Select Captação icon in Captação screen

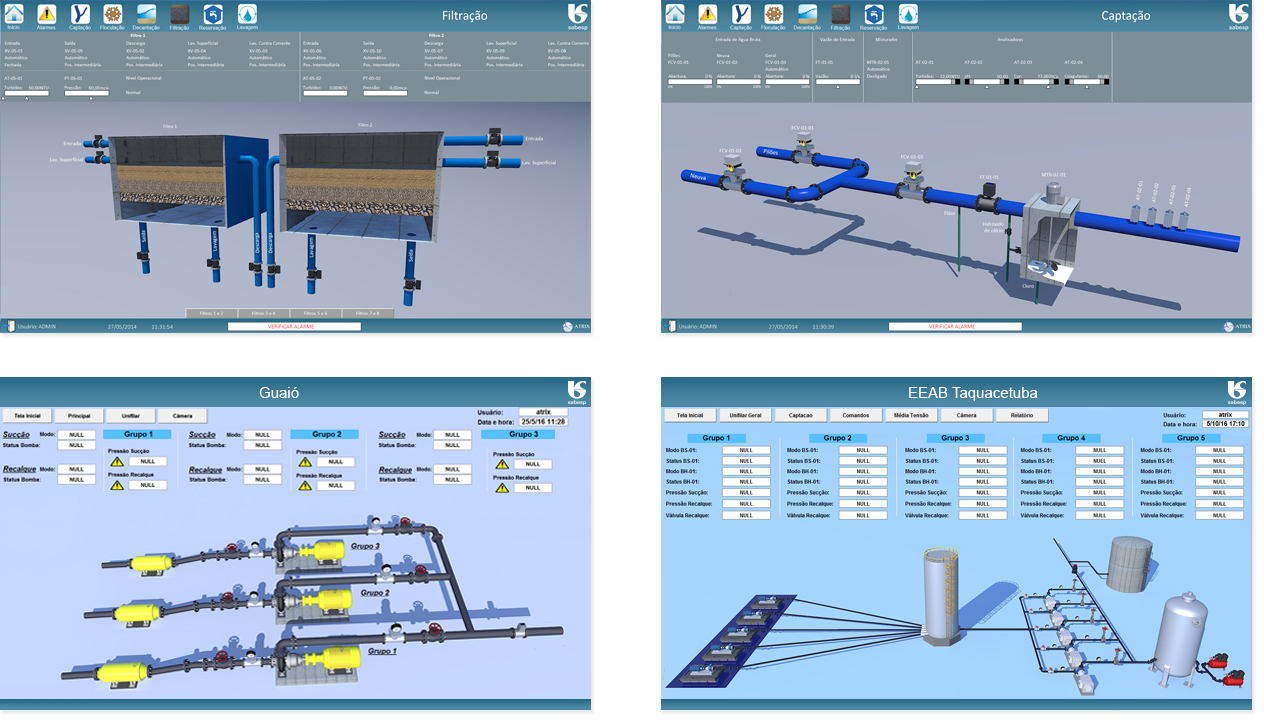[x=741, y=14]
